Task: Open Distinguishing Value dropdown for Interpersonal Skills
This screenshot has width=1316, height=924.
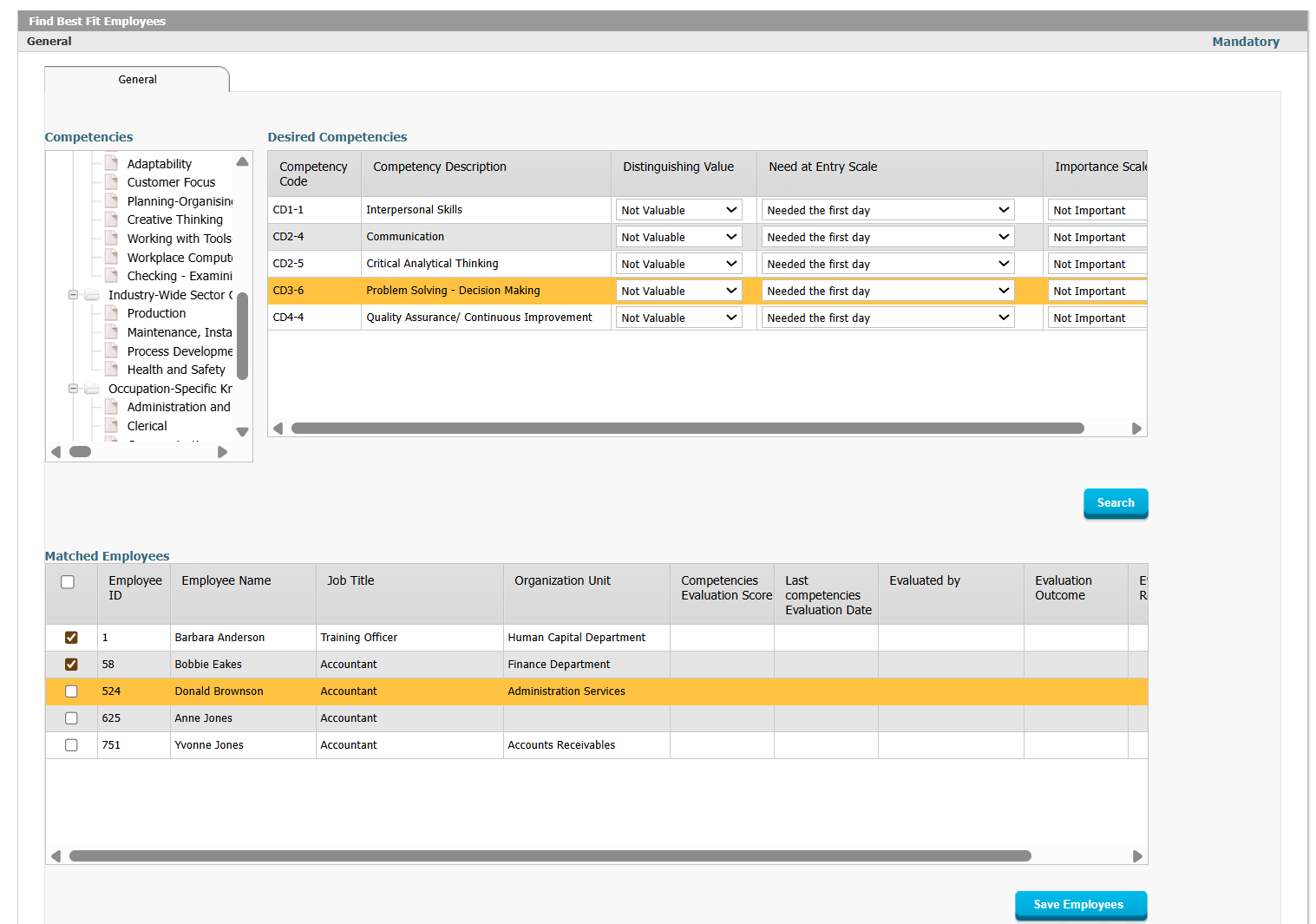Action: pyautogui.click(x=679, y=210)
